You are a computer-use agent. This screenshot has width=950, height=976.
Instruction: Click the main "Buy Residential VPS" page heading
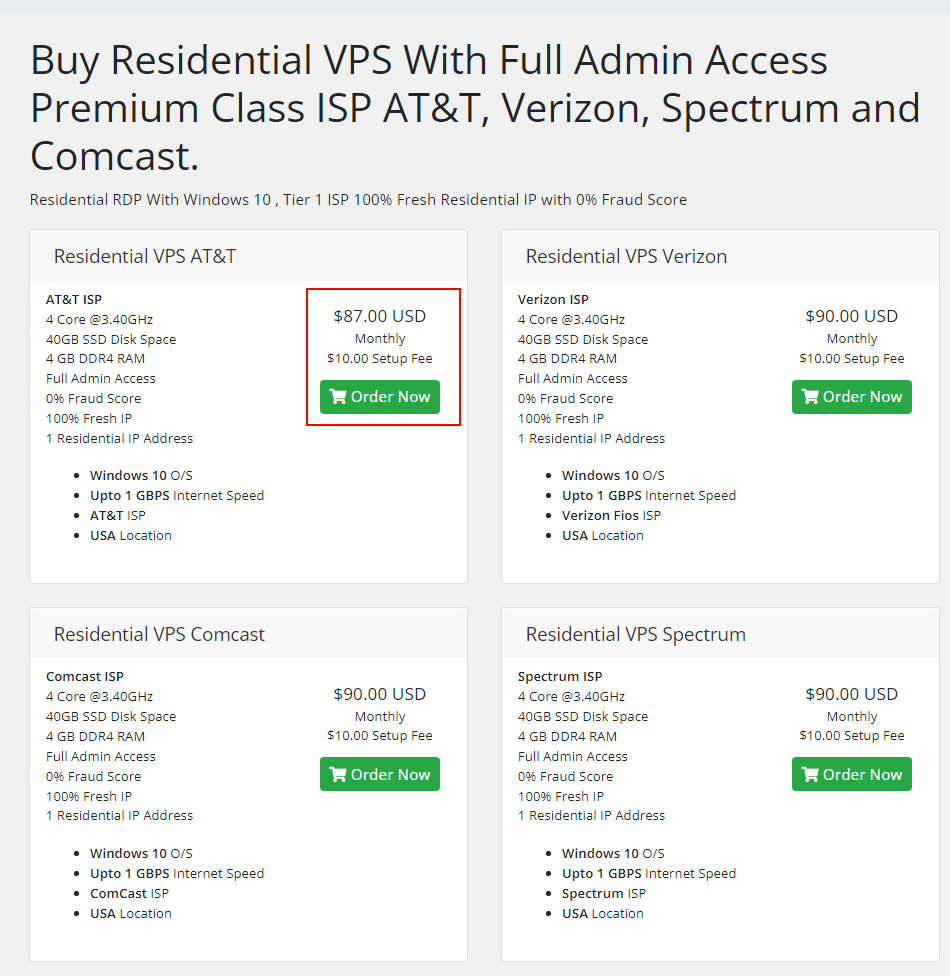tap(475, 108)
